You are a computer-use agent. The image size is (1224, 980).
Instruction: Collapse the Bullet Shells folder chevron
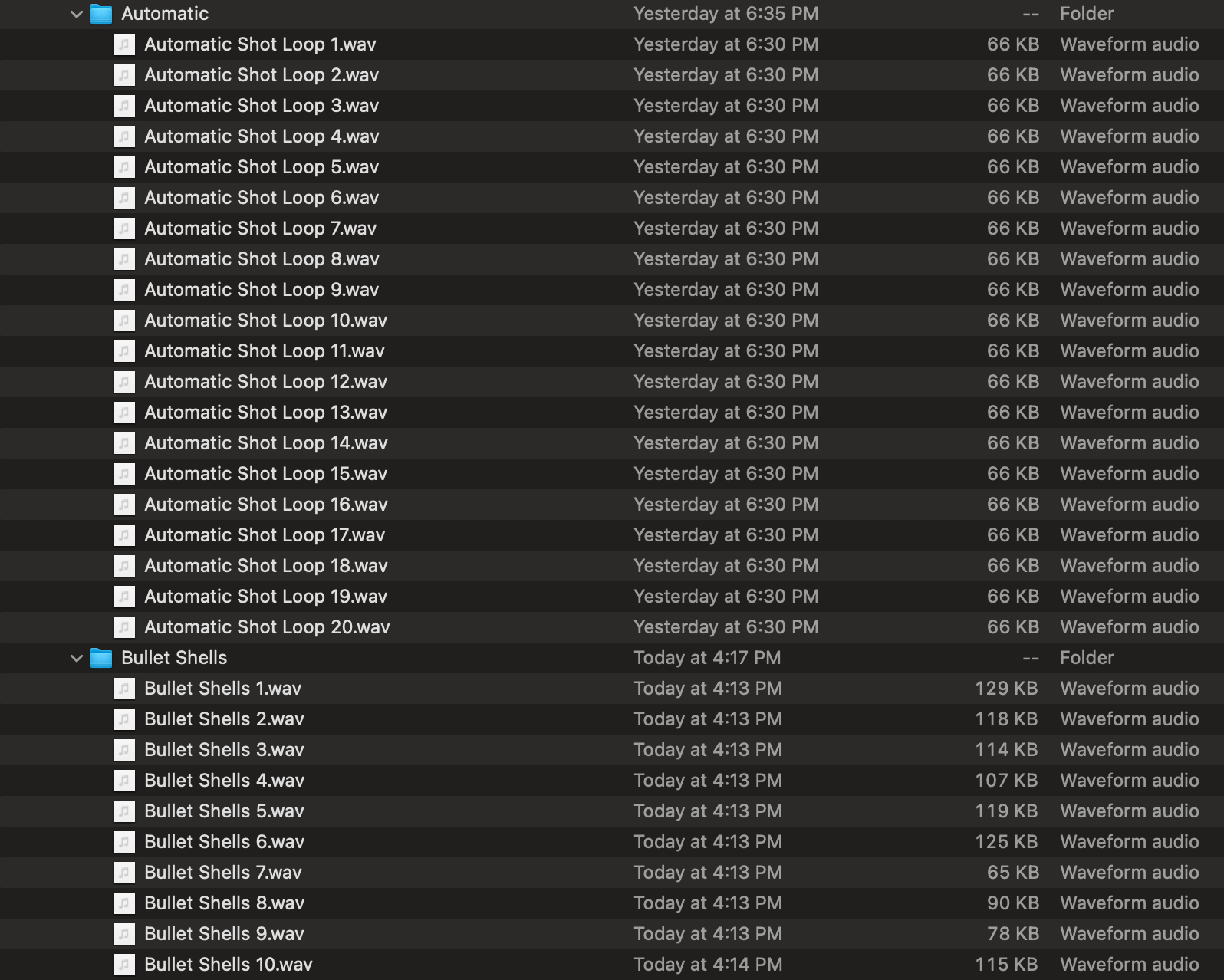point(76,658)
